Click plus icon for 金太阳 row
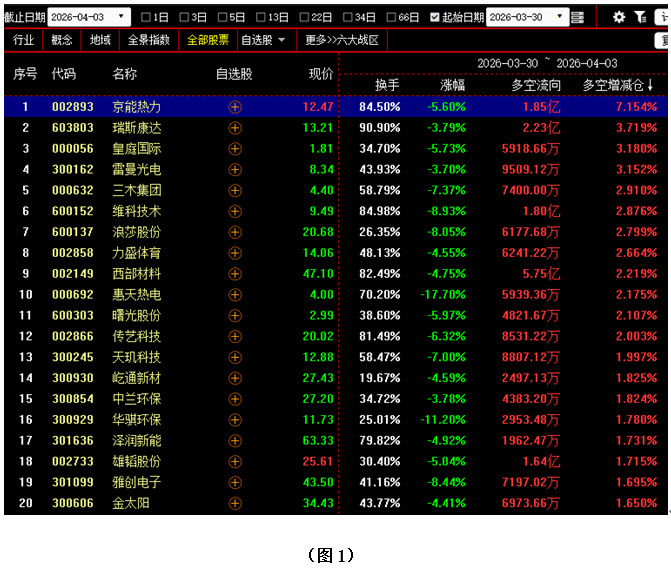671x581 pixels. (x=235, y=503)
